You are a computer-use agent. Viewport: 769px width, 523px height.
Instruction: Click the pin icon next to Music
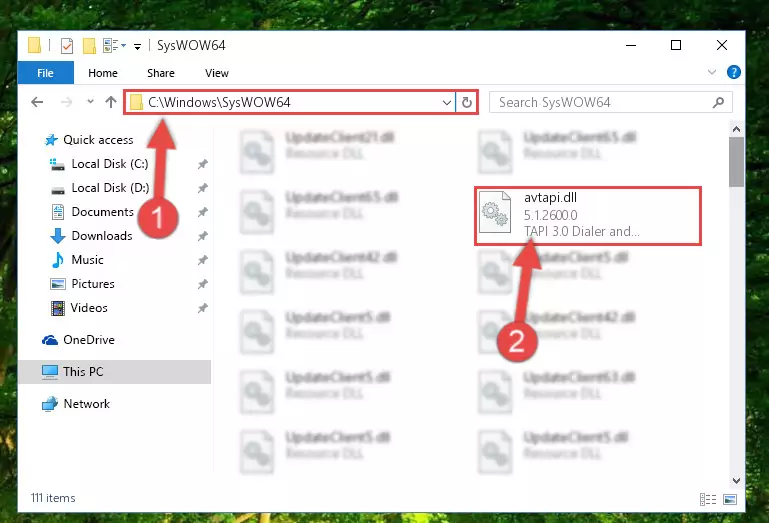point(203,260)
